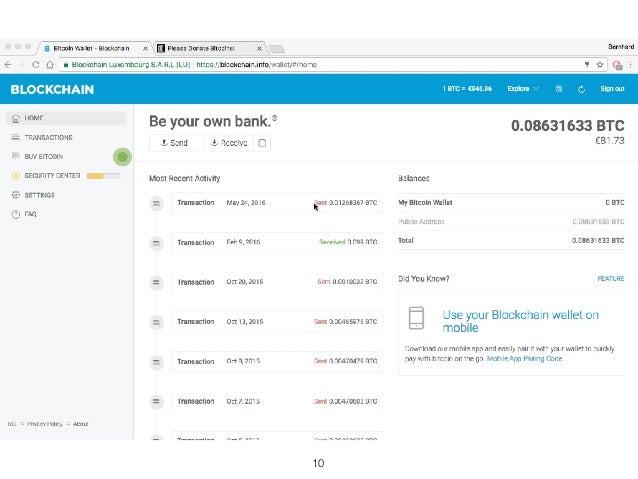Click the timeline icon beside May 24 transaction
The width and height of the screenshot is (638, 479).
click(156, 203)
